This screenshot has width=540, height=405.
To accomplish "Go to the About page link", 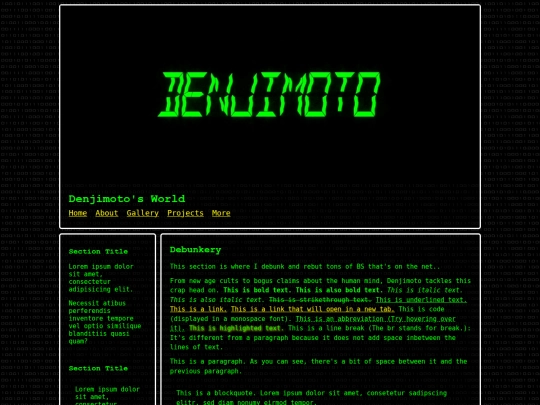I will pos(106,213).
